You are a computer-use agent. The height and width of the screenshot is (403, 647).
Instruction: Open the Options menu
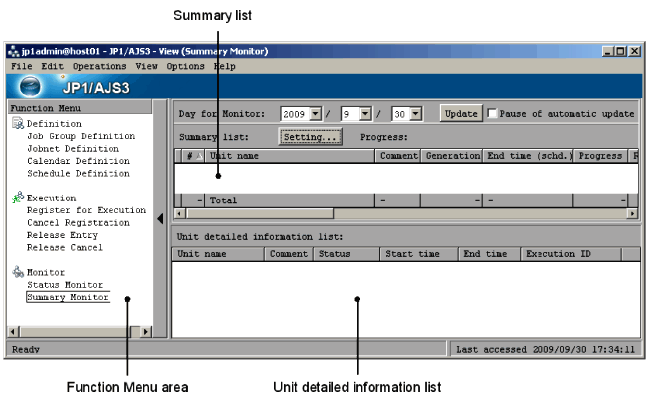pyautogui.click(x=186, y=66)
